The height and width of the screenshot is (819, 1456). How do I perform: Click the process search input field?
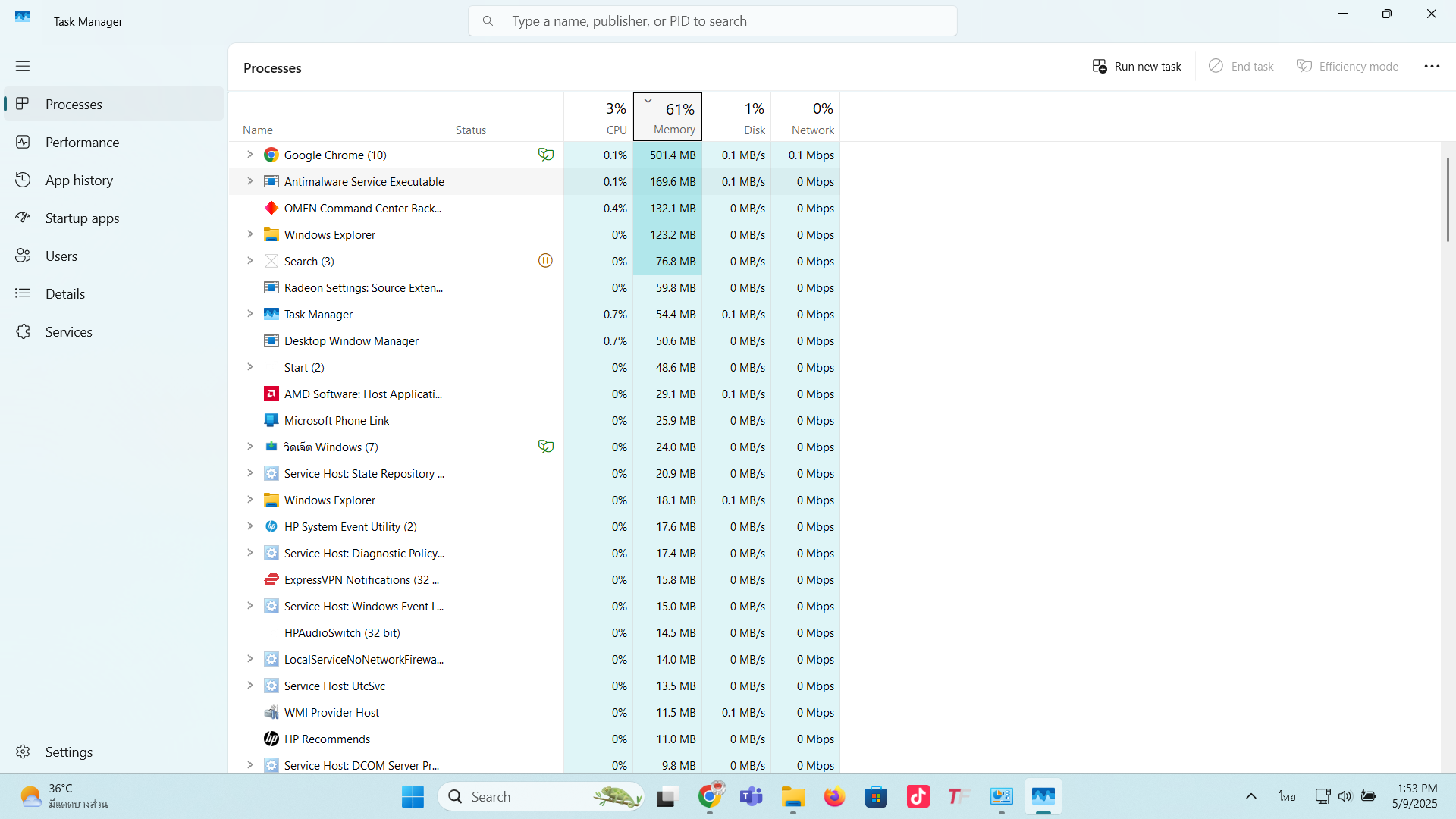tap(713, 21)
